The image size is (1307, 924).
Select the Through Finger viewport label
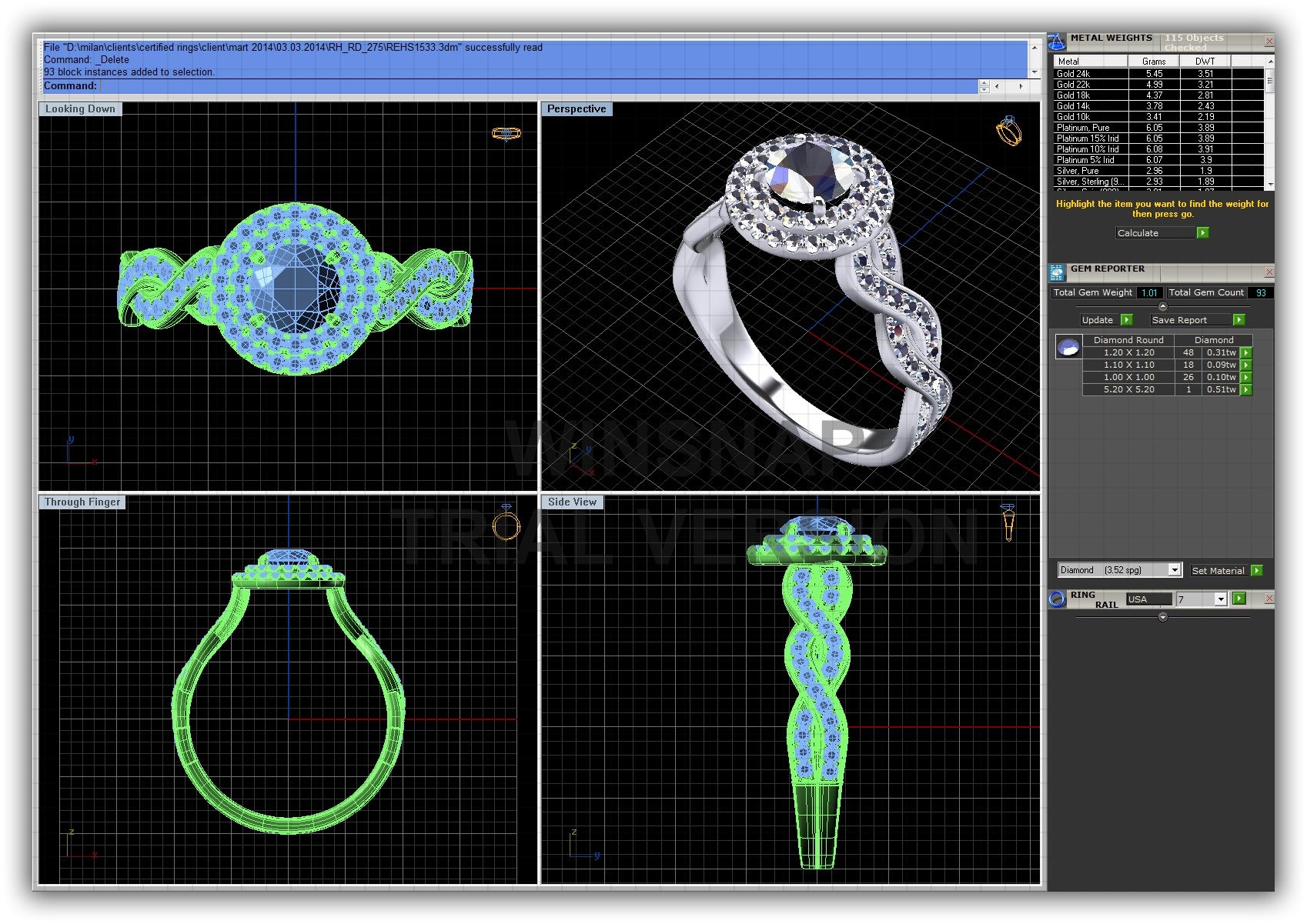pos(82,502)
